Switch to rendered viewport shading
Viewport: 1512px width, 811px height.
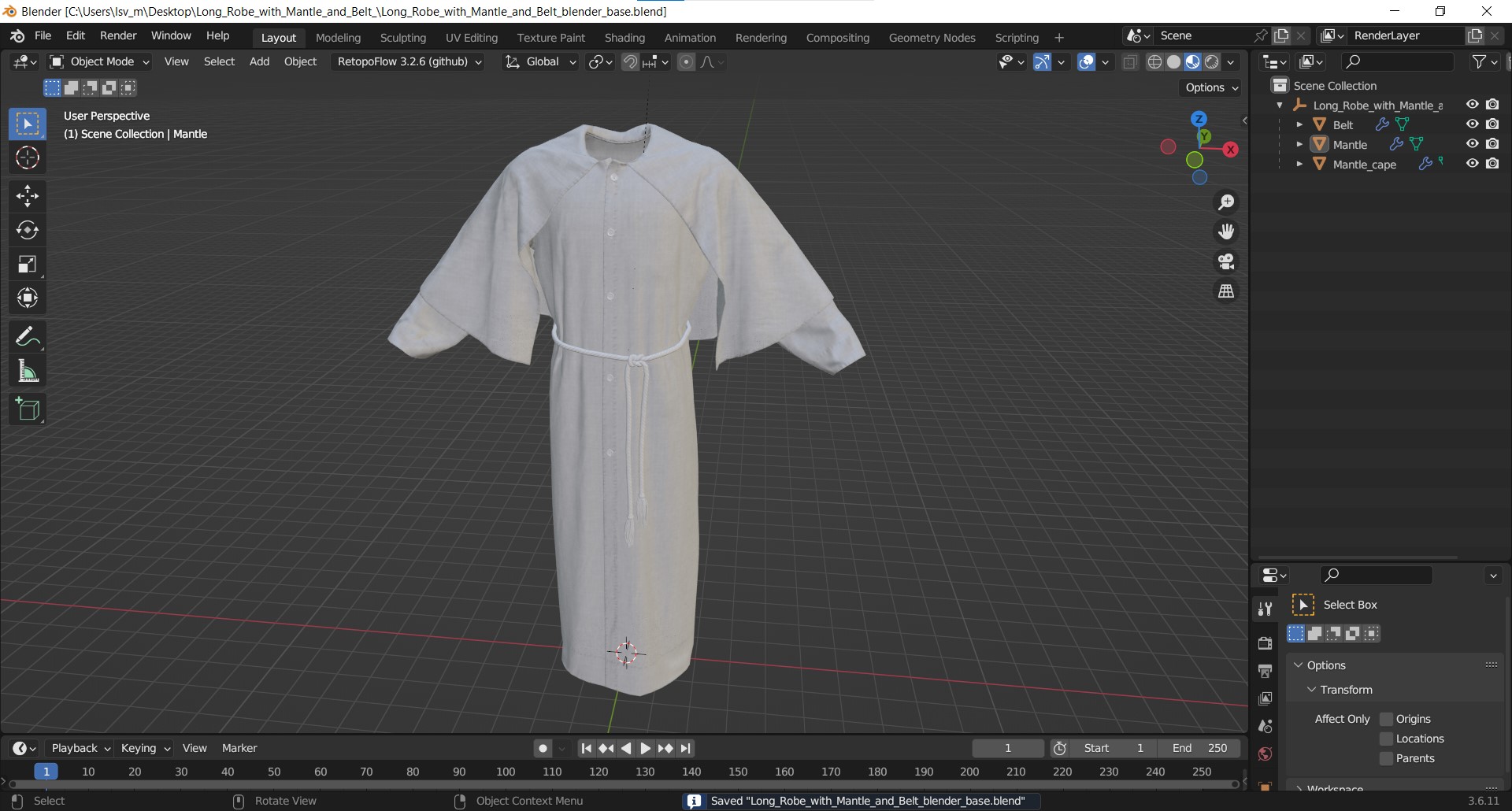(1211, 62)
